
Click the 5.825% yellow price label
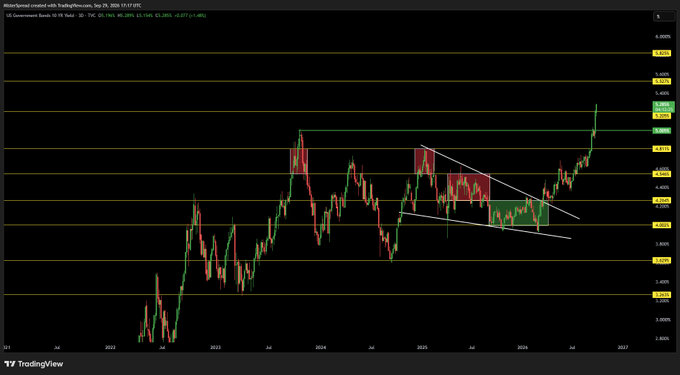[661, 53]
